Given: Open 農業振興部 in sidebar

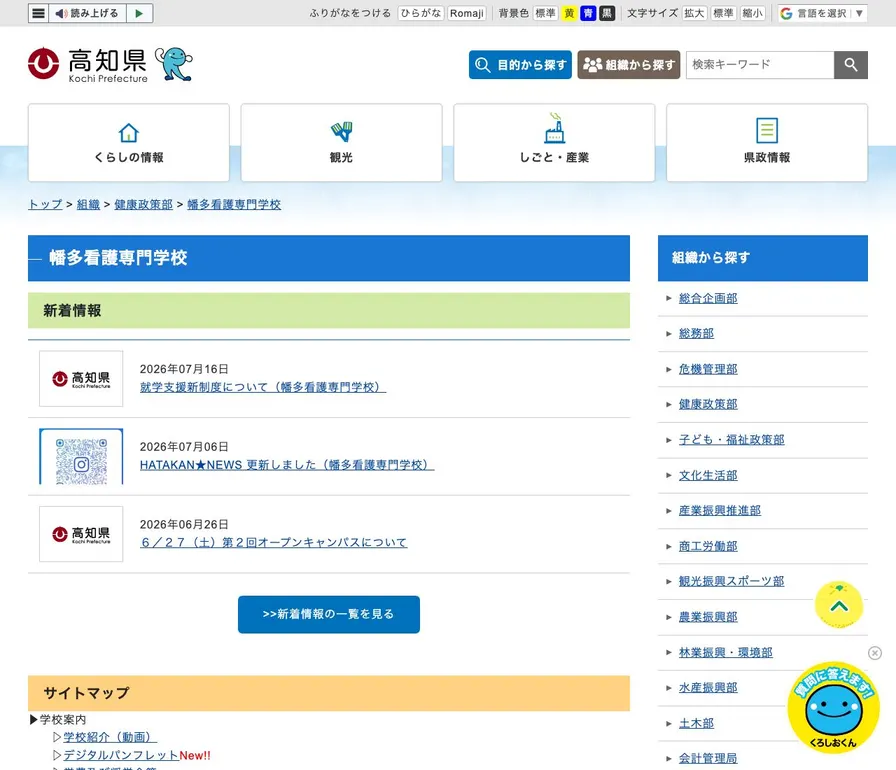Looking at the screenshot, I should click(x=708, y=617).
